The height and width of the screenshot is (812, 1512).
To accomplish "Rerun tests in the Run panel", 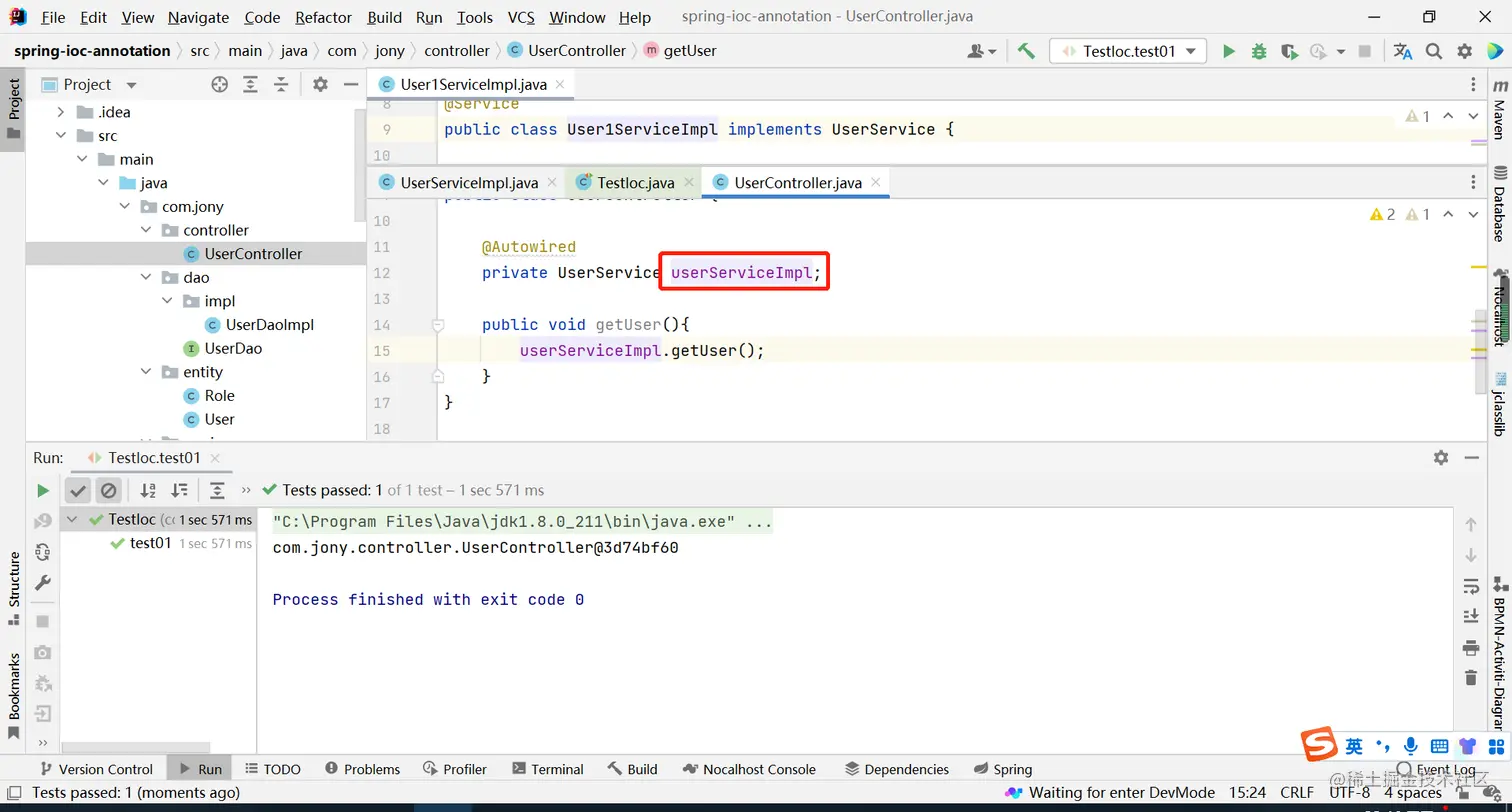I will [42, 490].
